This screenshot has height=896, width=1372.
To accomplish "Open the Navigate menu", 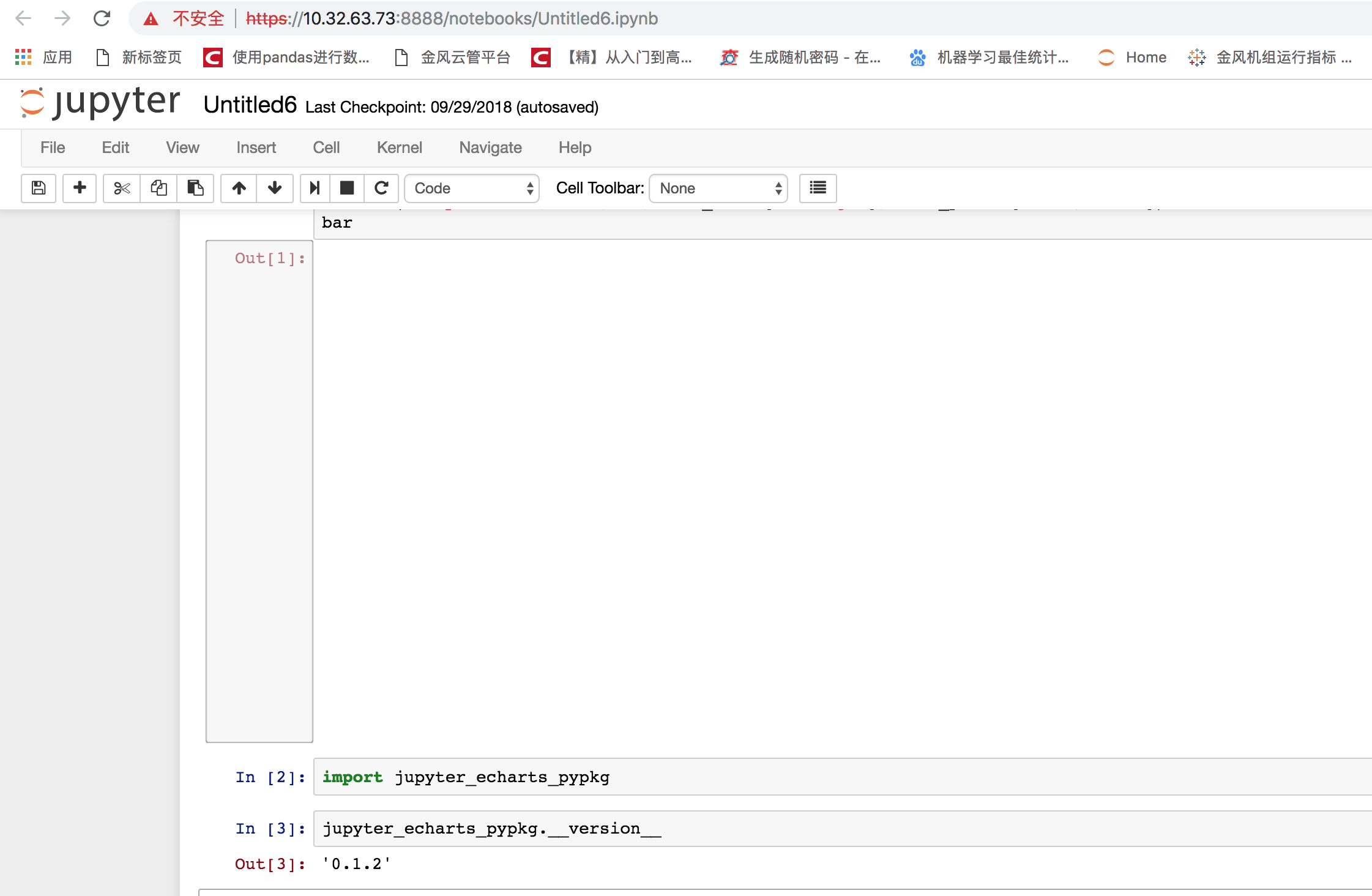I will tap(490, 147).
